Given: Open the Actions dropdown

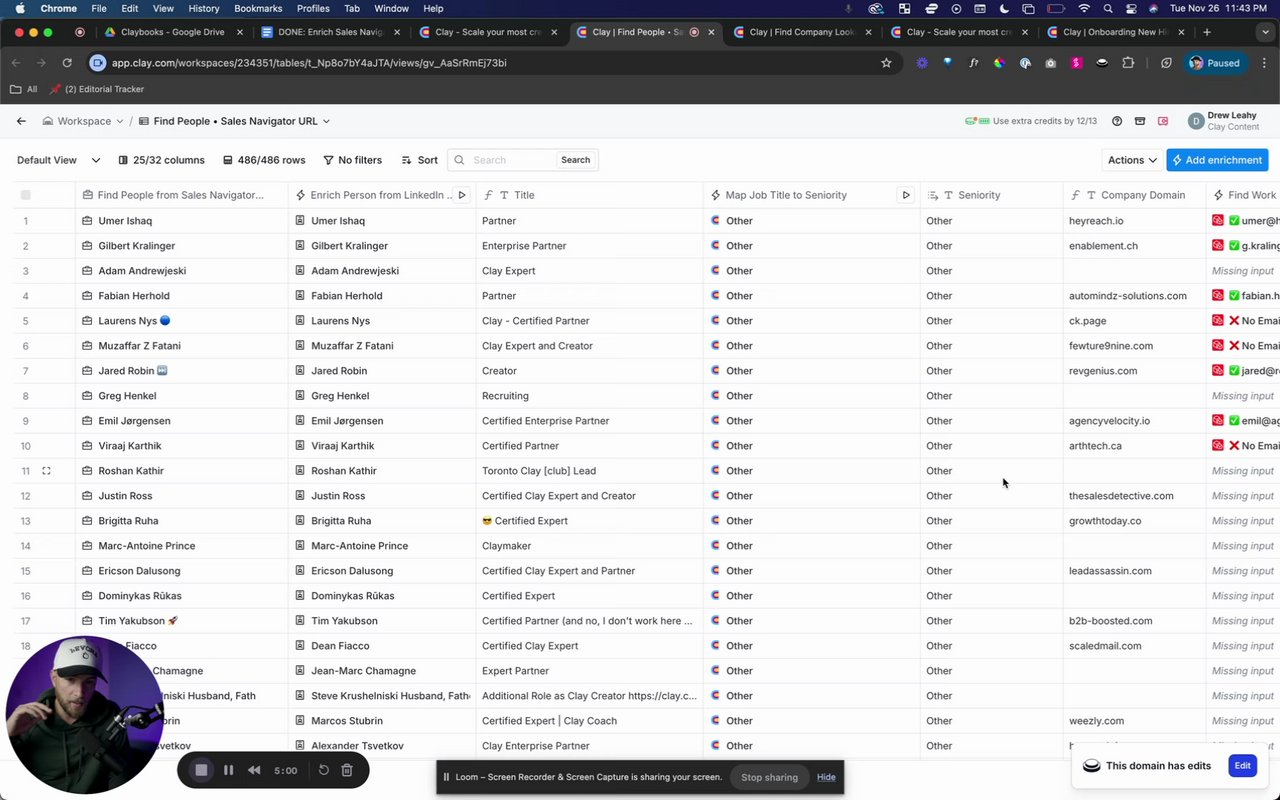Looking at the screenshot, I should tap(1132, 160).
